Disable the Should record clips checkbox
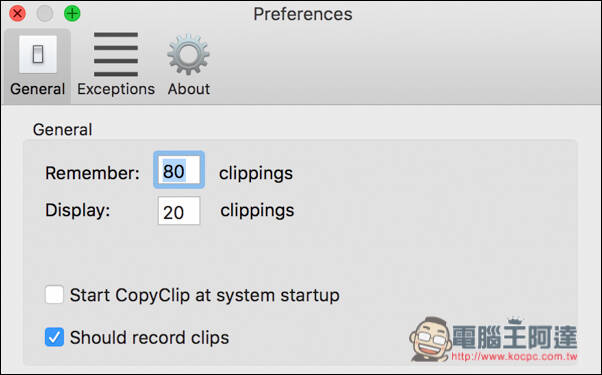Image resolution: width=602 pixels, height=375 pixels. click(54, 337)
